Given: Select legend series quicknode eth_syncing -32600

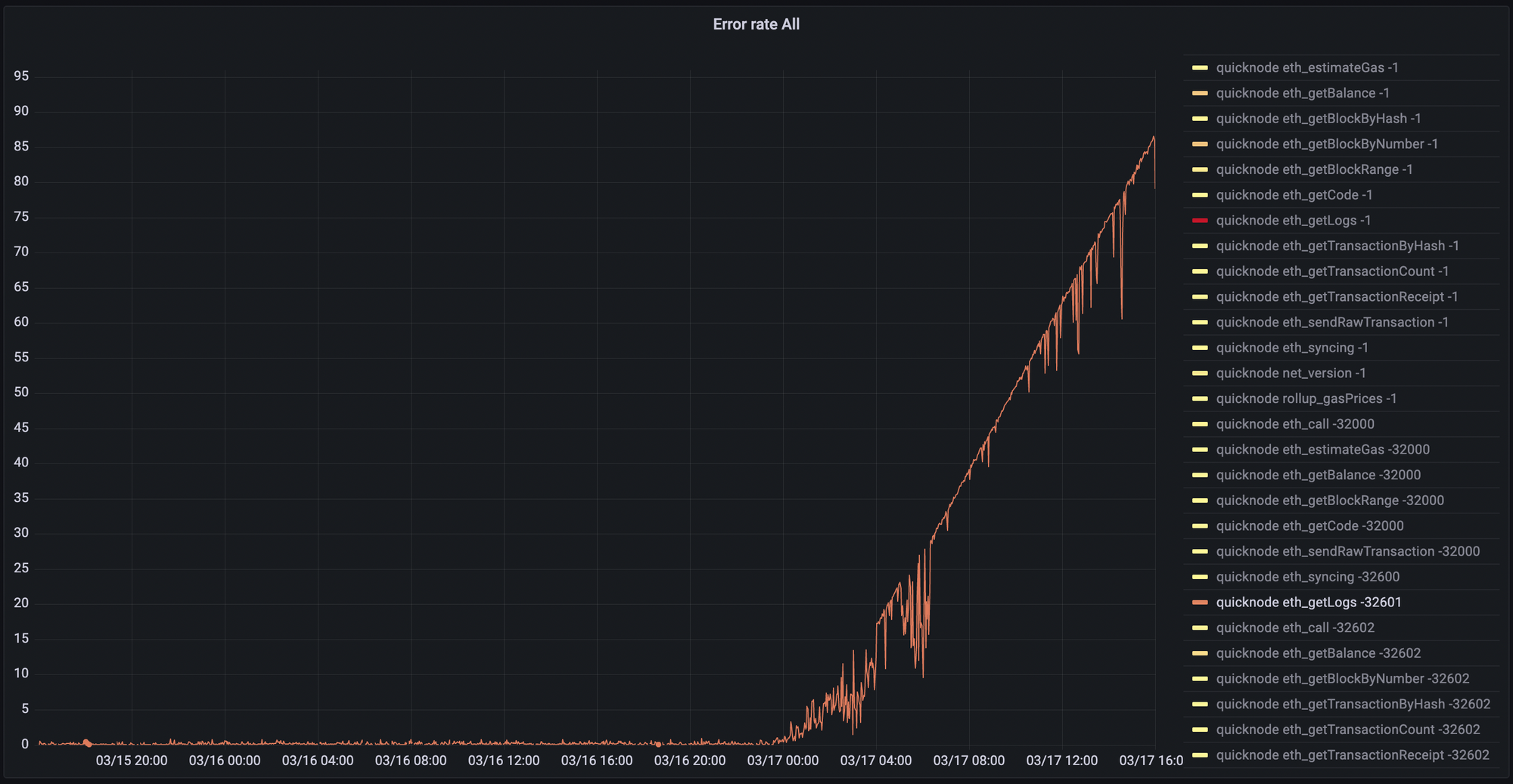Looking at the screenshot, I should tap(1307, 577).
